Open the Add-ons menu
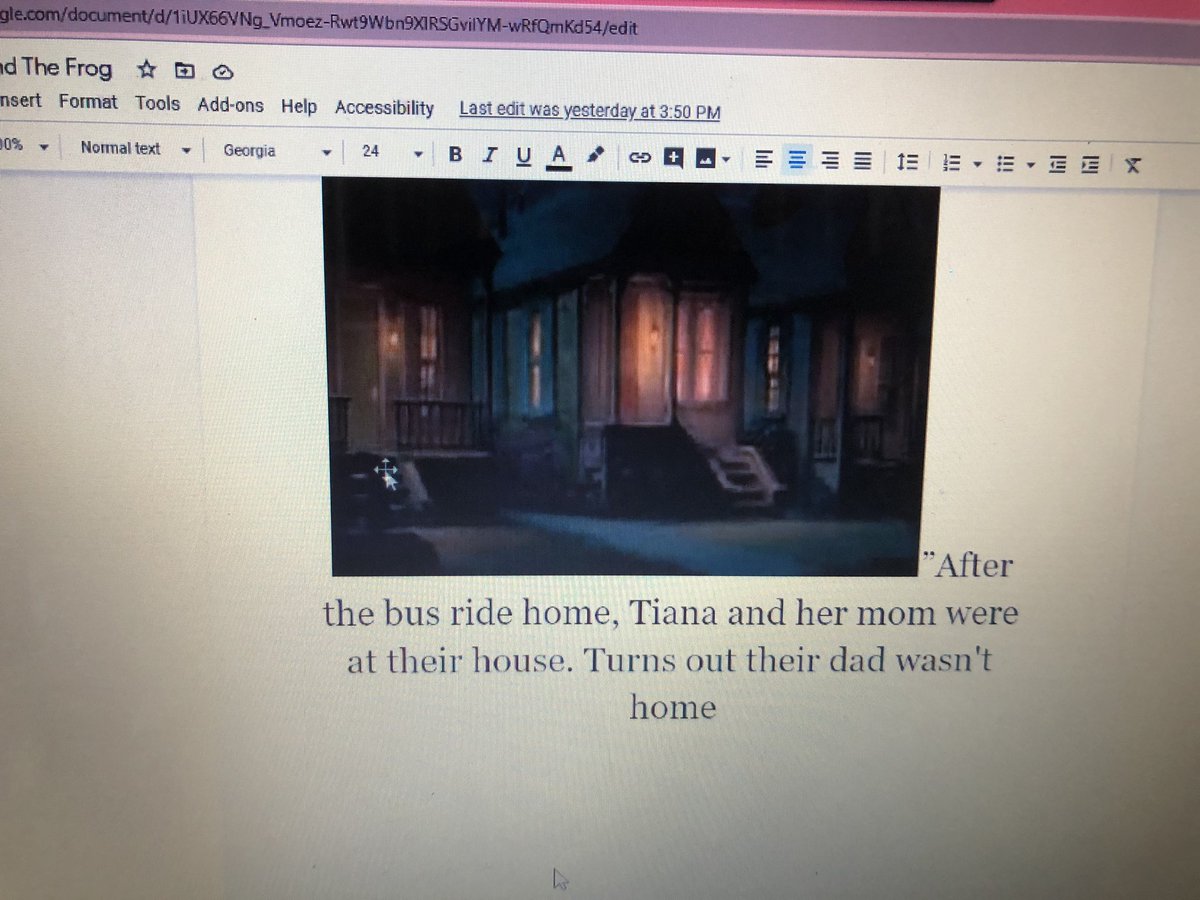 [x=231, y=104]
